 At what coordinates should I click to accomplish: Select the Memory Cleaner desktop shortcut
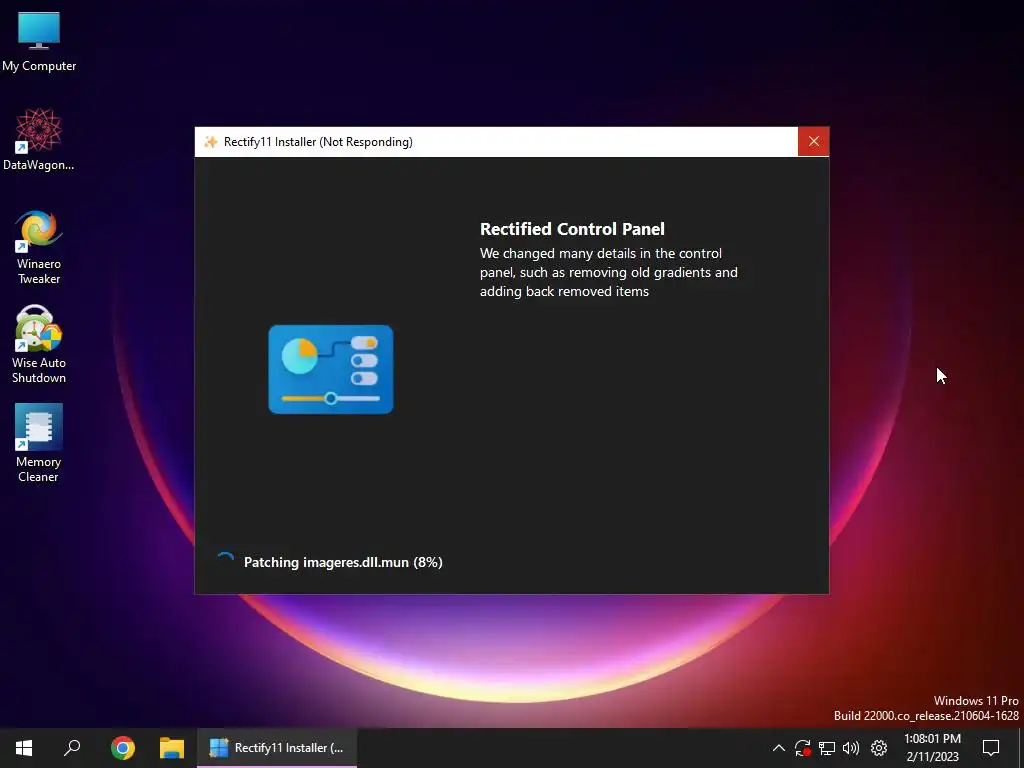click(x=39, y=443)
